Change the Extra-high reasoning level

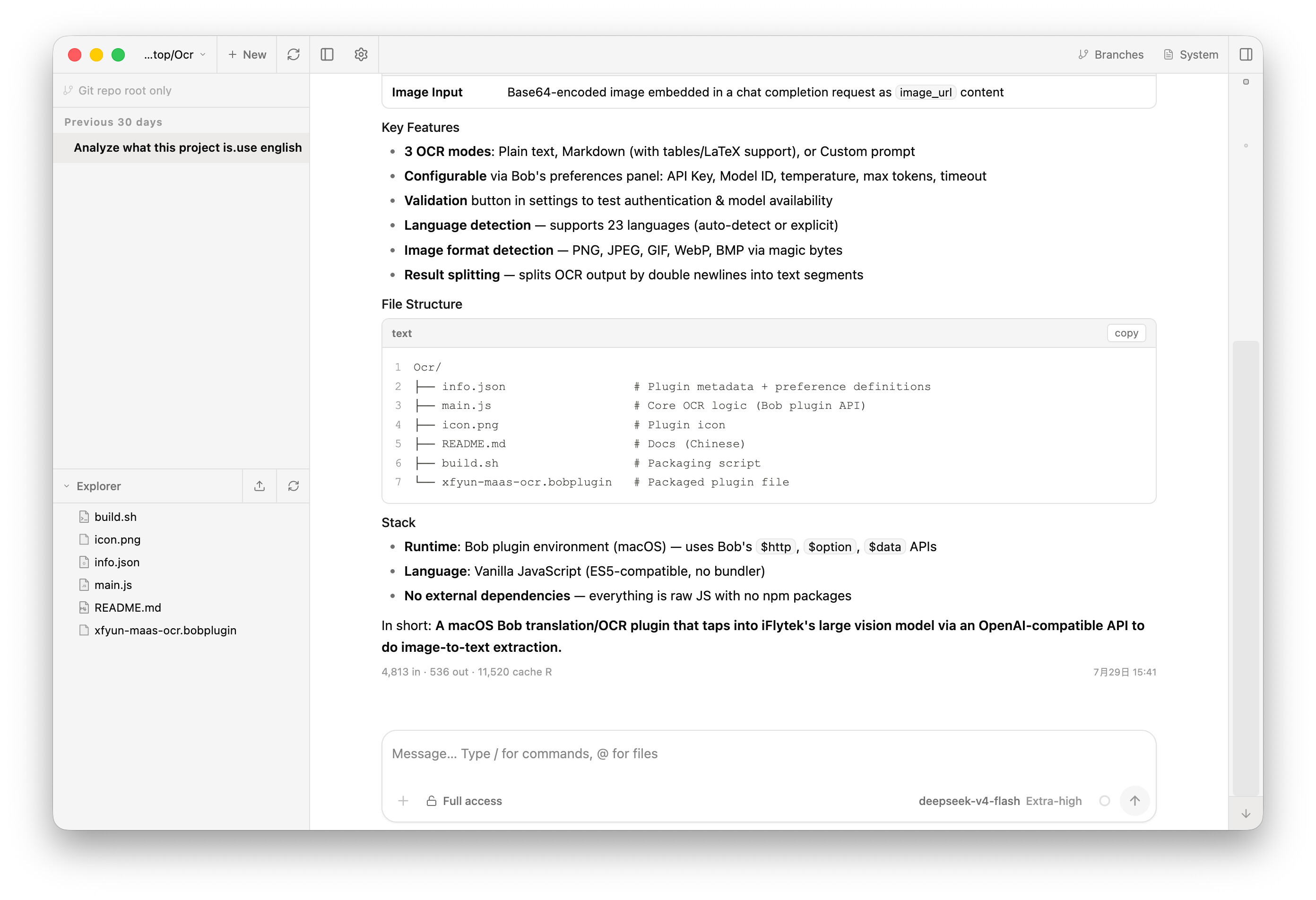coord(1054,801)
